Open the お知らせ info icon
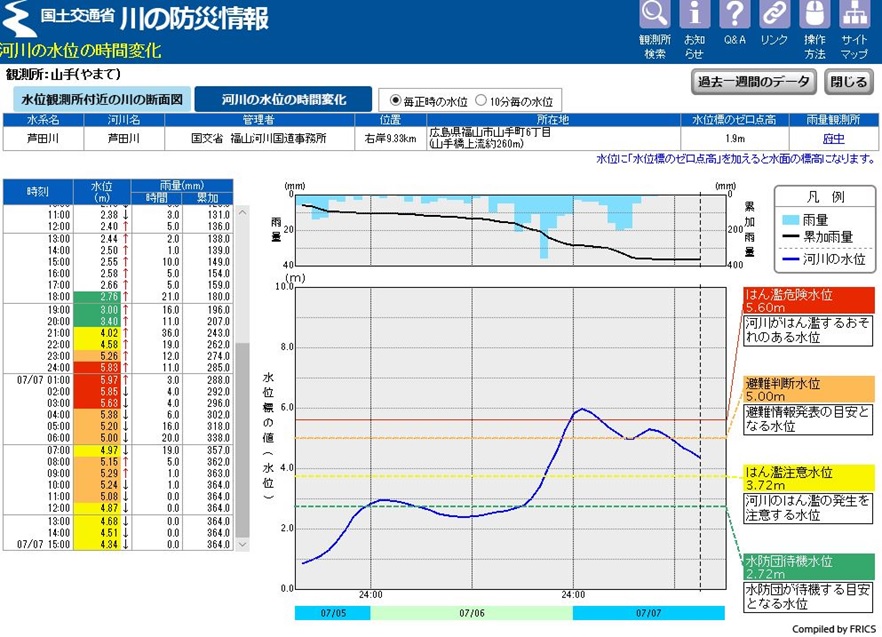This screenshot has height=637, width=882. [694, 15]
